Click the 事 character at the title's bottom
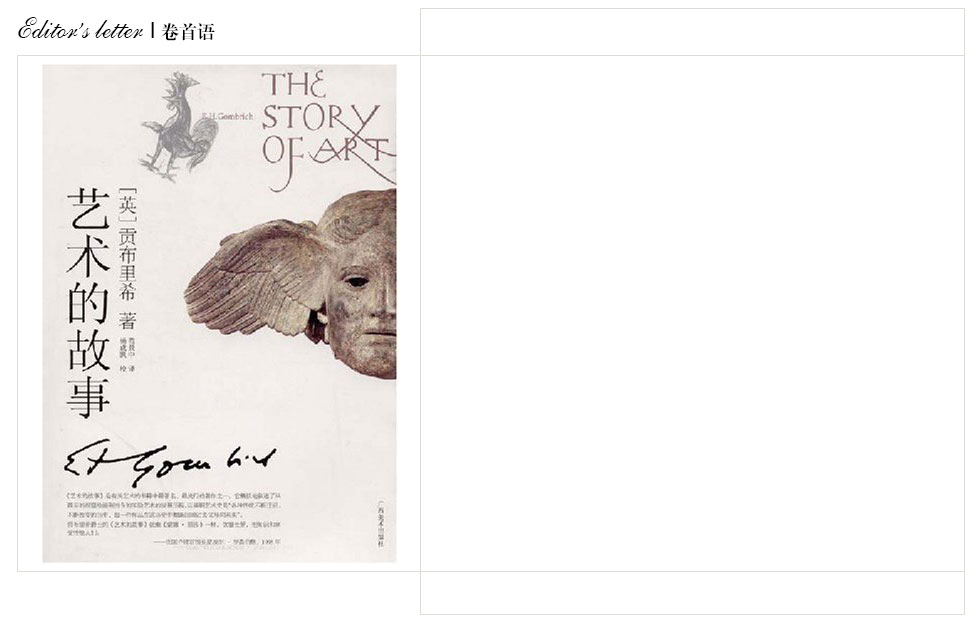The width and height of the screenshot is (980, 629). (x=88, y=396)
